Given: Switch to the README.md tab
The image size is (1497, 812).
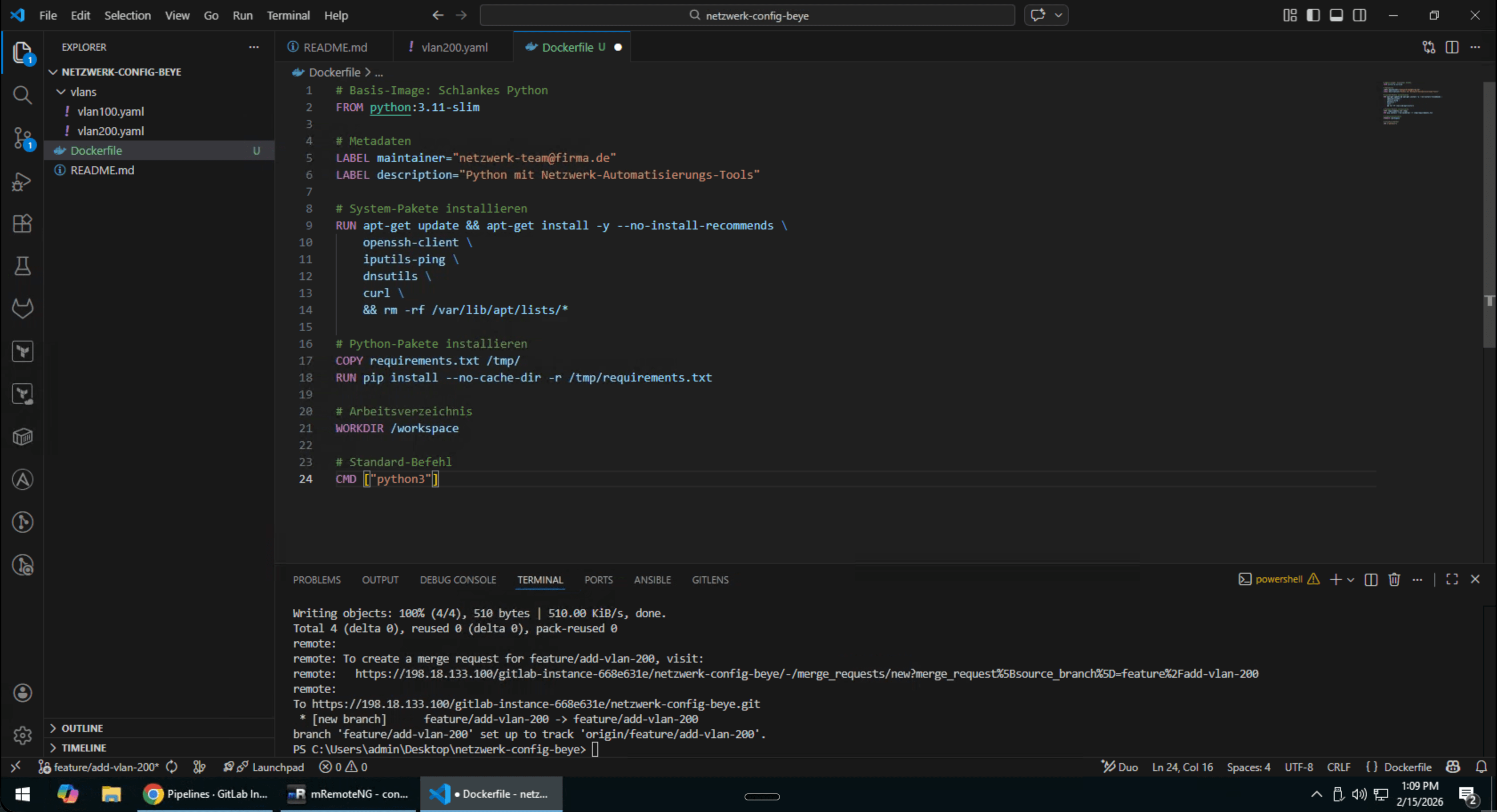Looking at the screenshot, I should tap(334, 47).
